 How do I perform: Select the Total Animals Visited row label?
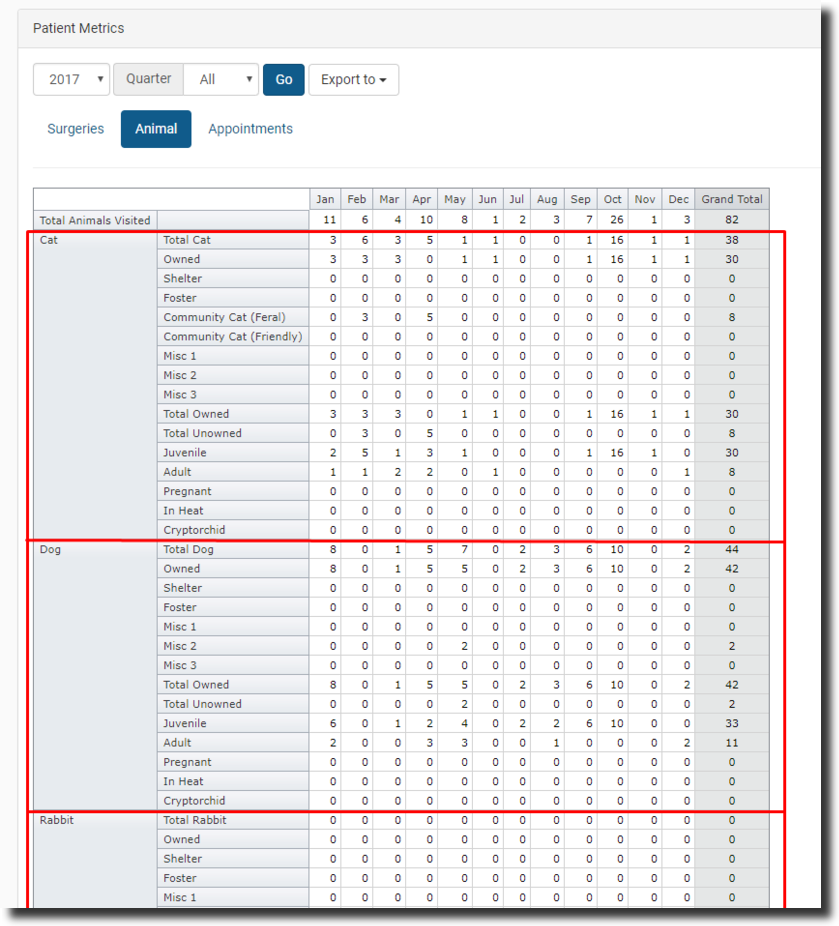[x=95, y=220]
